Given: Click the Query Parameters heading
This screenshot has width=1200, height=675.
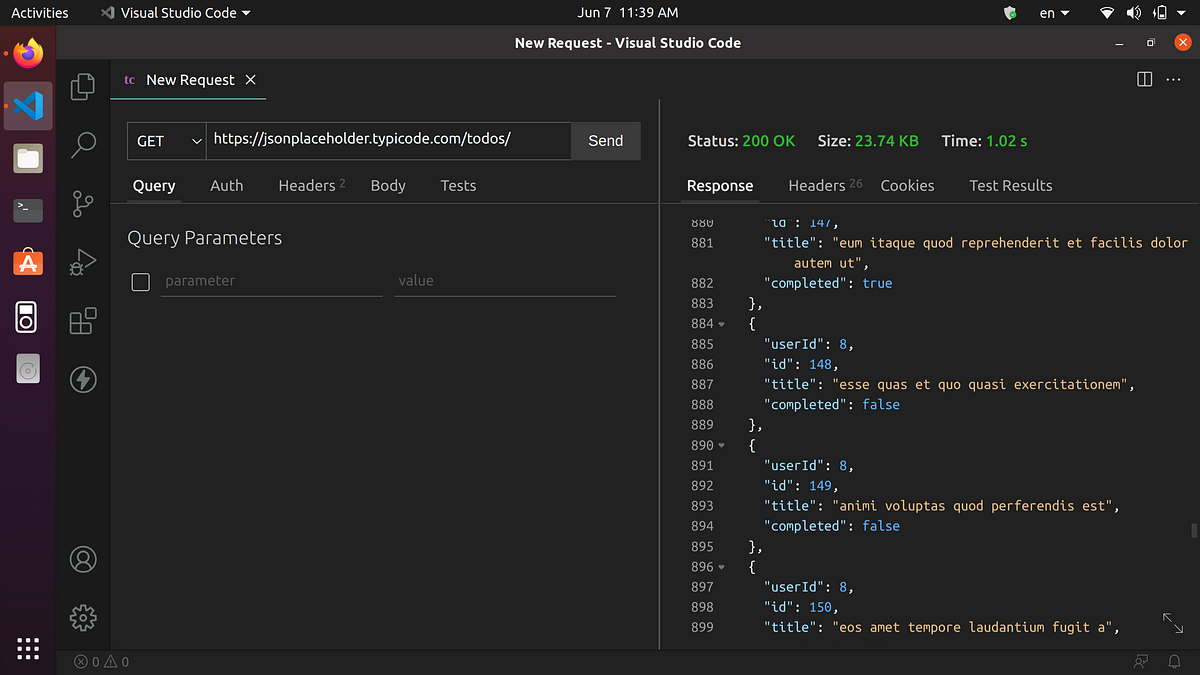Looking at the screenshot, I should (x=205, y=238).
